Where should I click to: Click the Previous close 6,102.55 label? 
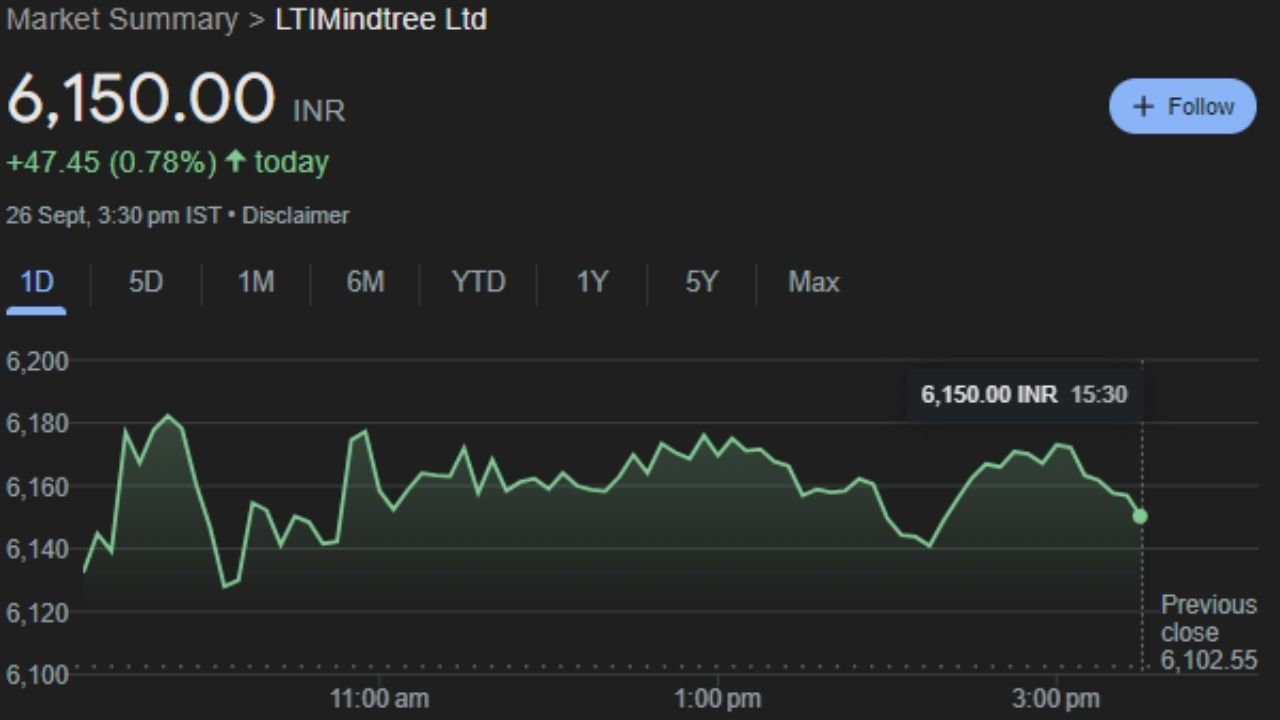1208,632
